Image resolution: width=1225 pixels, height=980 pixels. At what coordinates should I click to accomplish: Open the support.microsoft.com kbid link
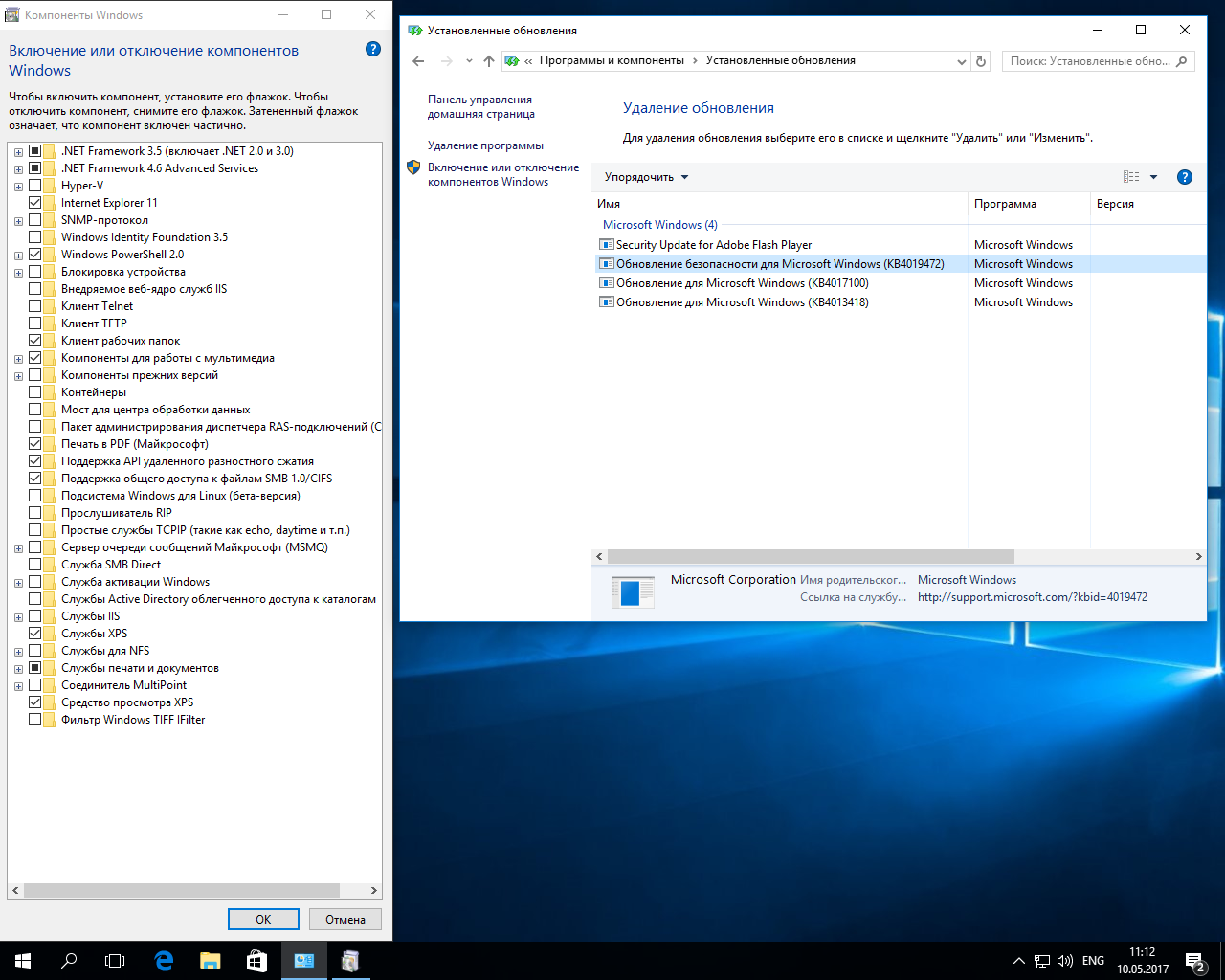(x=1033, y=597)
